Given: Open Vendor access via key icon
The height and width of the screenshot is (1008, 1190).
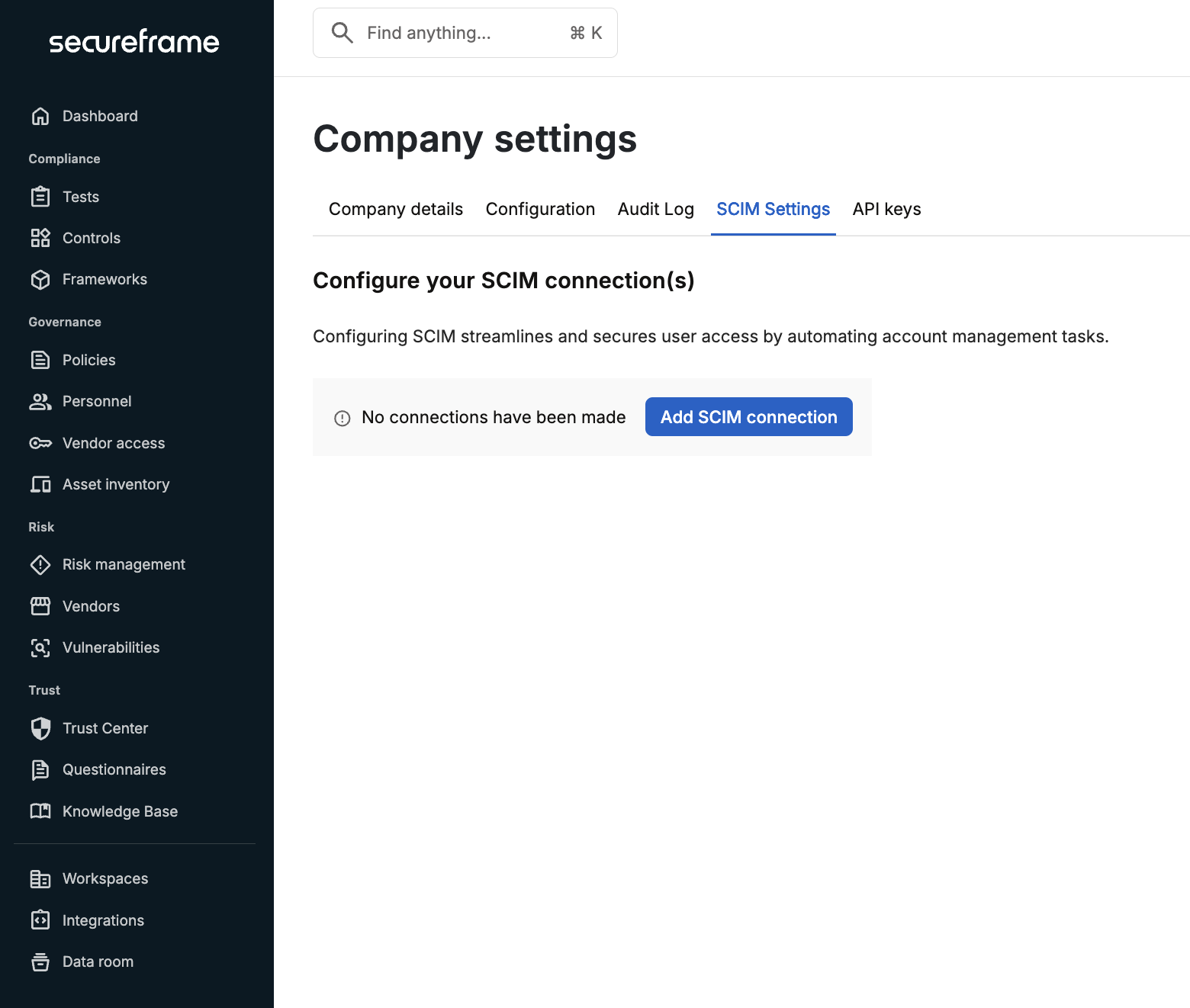Looking at the screenshot, I should [x=40, y=443].
